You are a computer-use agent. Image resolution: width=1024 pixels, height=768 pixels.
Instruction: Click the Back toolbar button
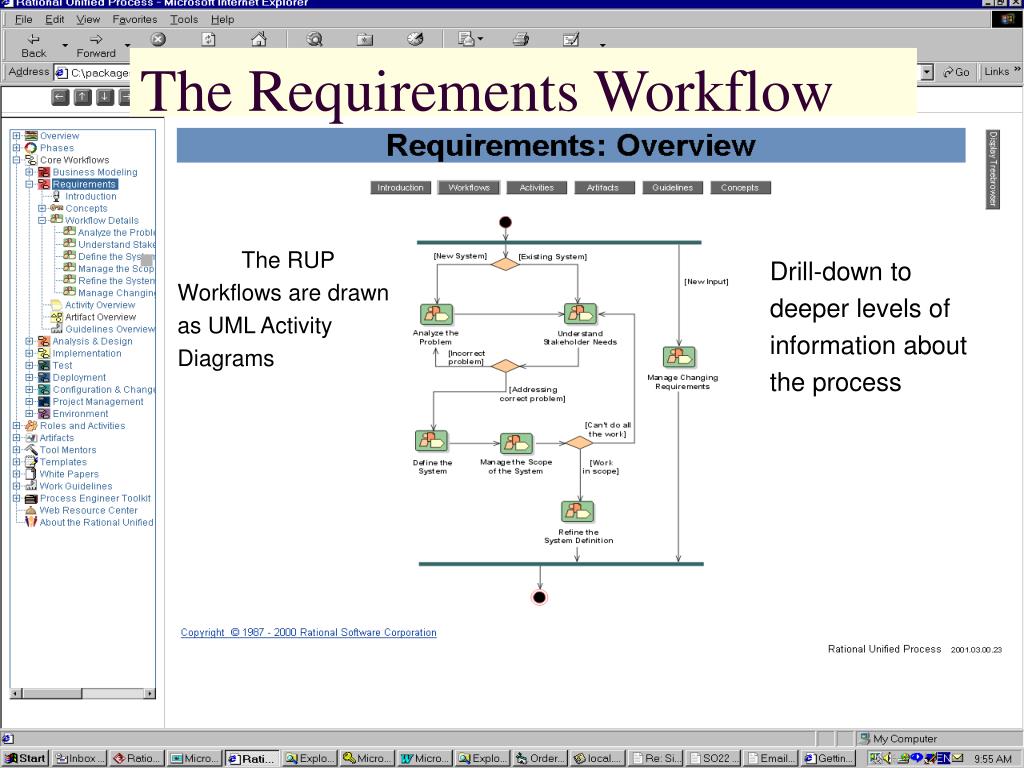(x=34, y=46)
